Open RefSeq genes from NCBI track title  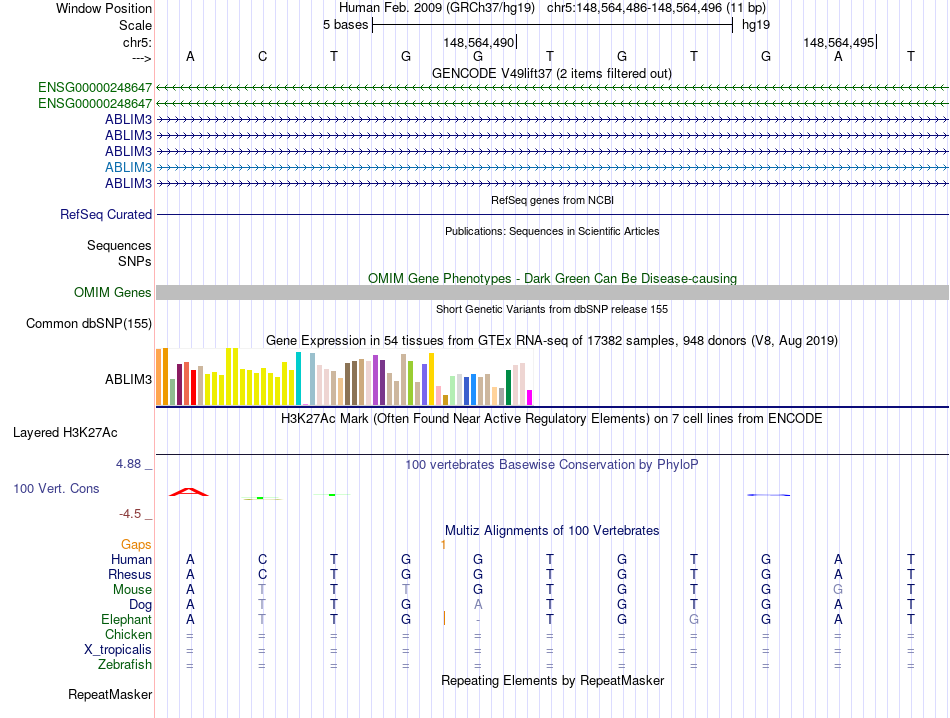(x=552, y=200)
